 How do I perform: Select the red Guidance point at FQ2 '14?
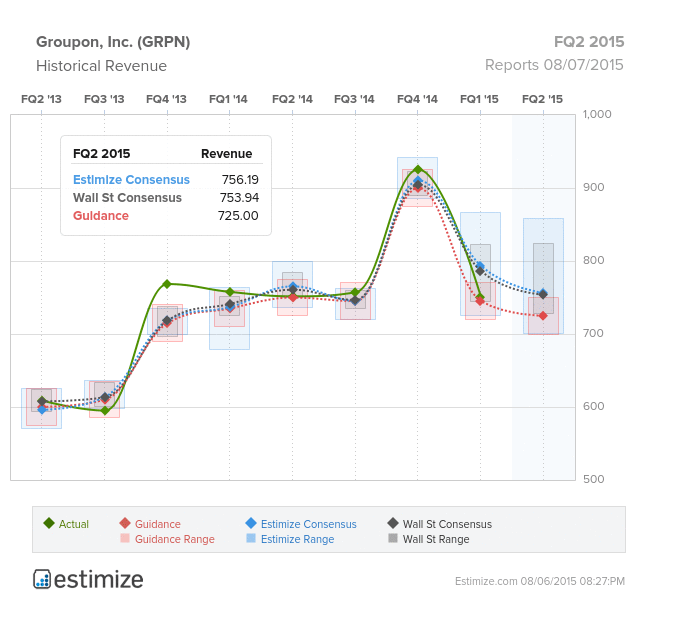tap(293, 298)
